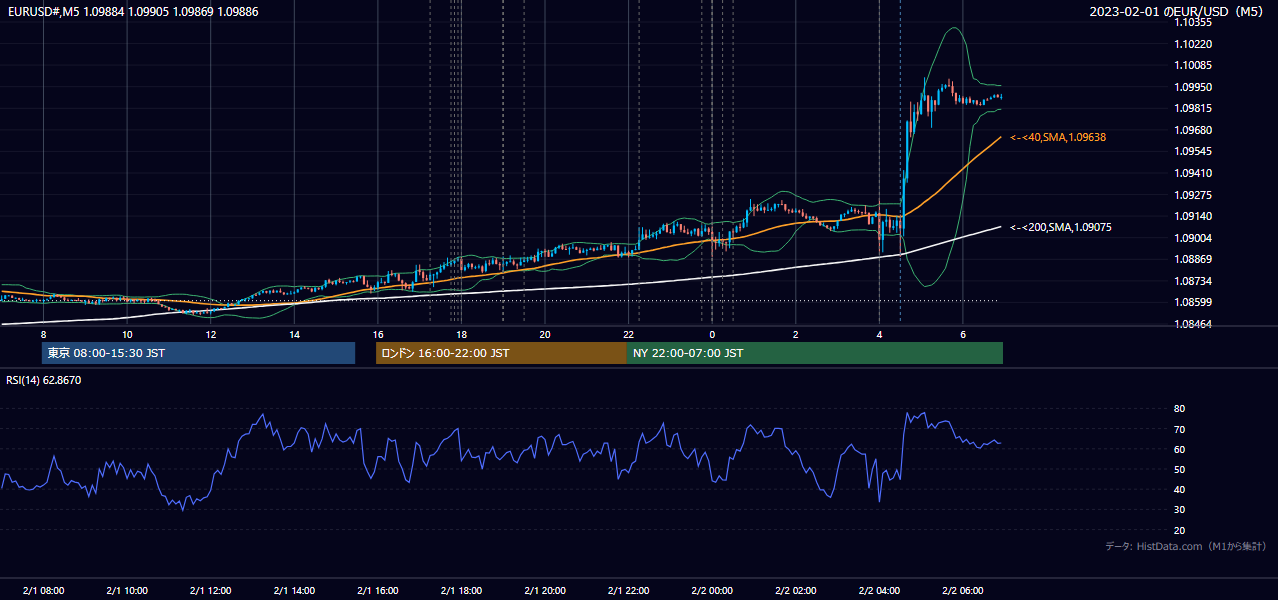Click price axis value 1.08599

click(1192, 302)
